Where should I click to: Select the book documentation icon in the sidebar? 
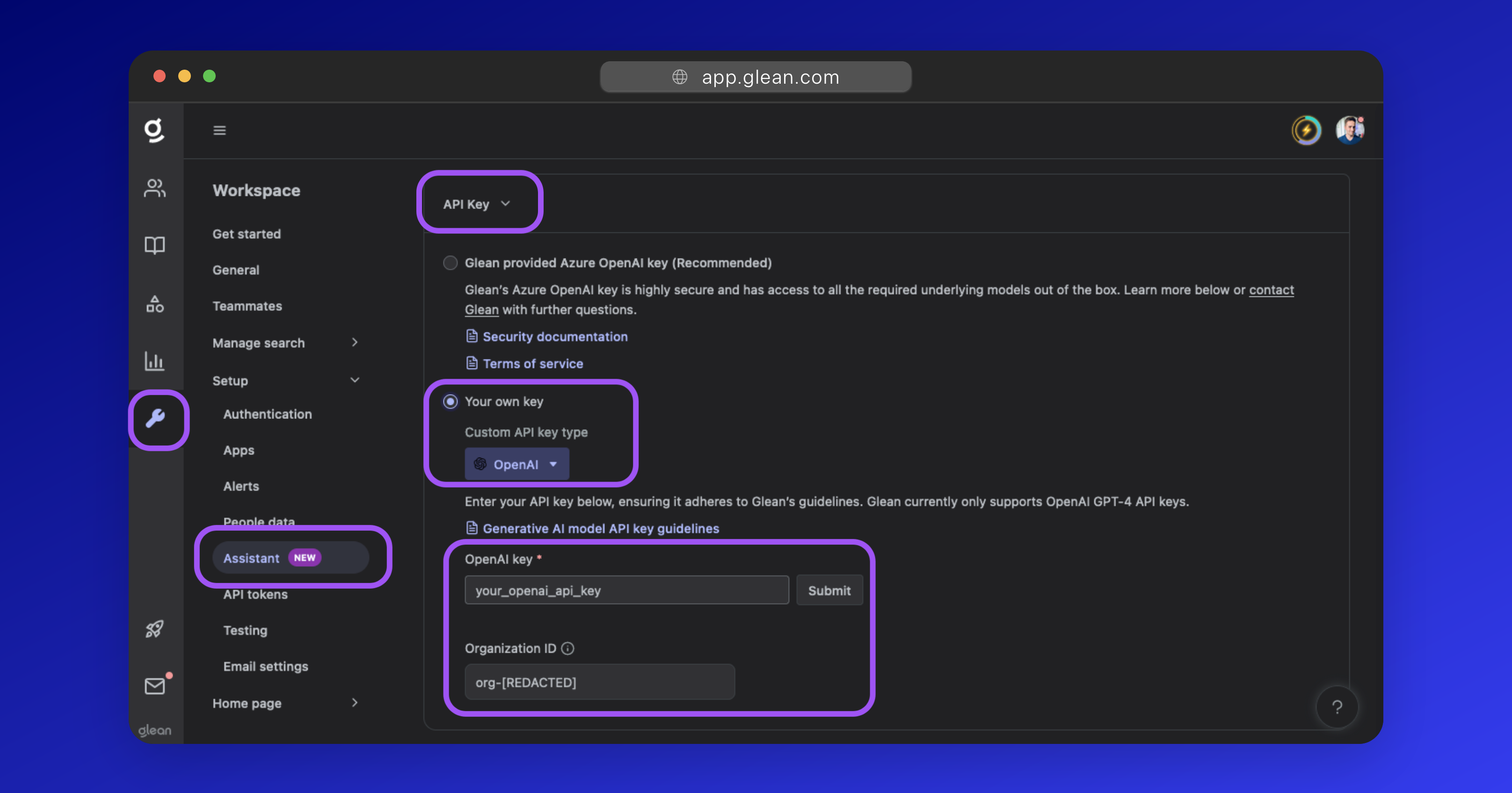(155, 245)
